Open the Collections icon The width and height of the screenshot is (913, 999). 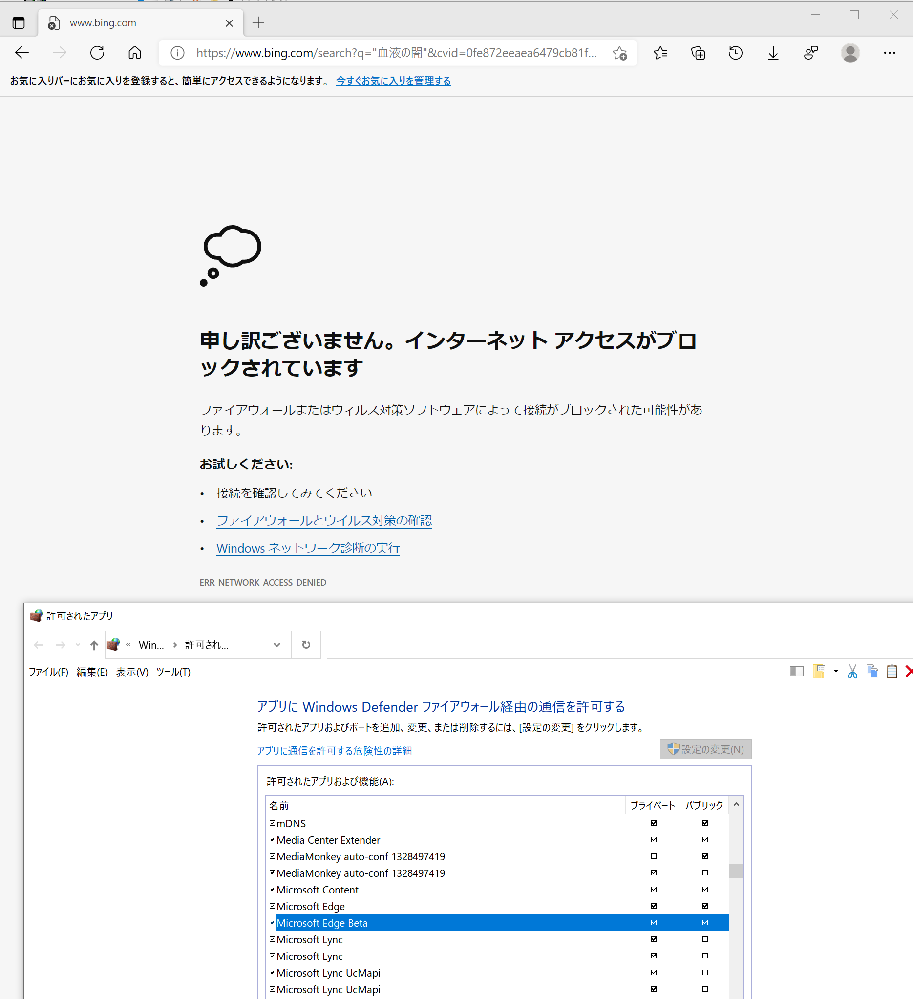pos(698,53)
